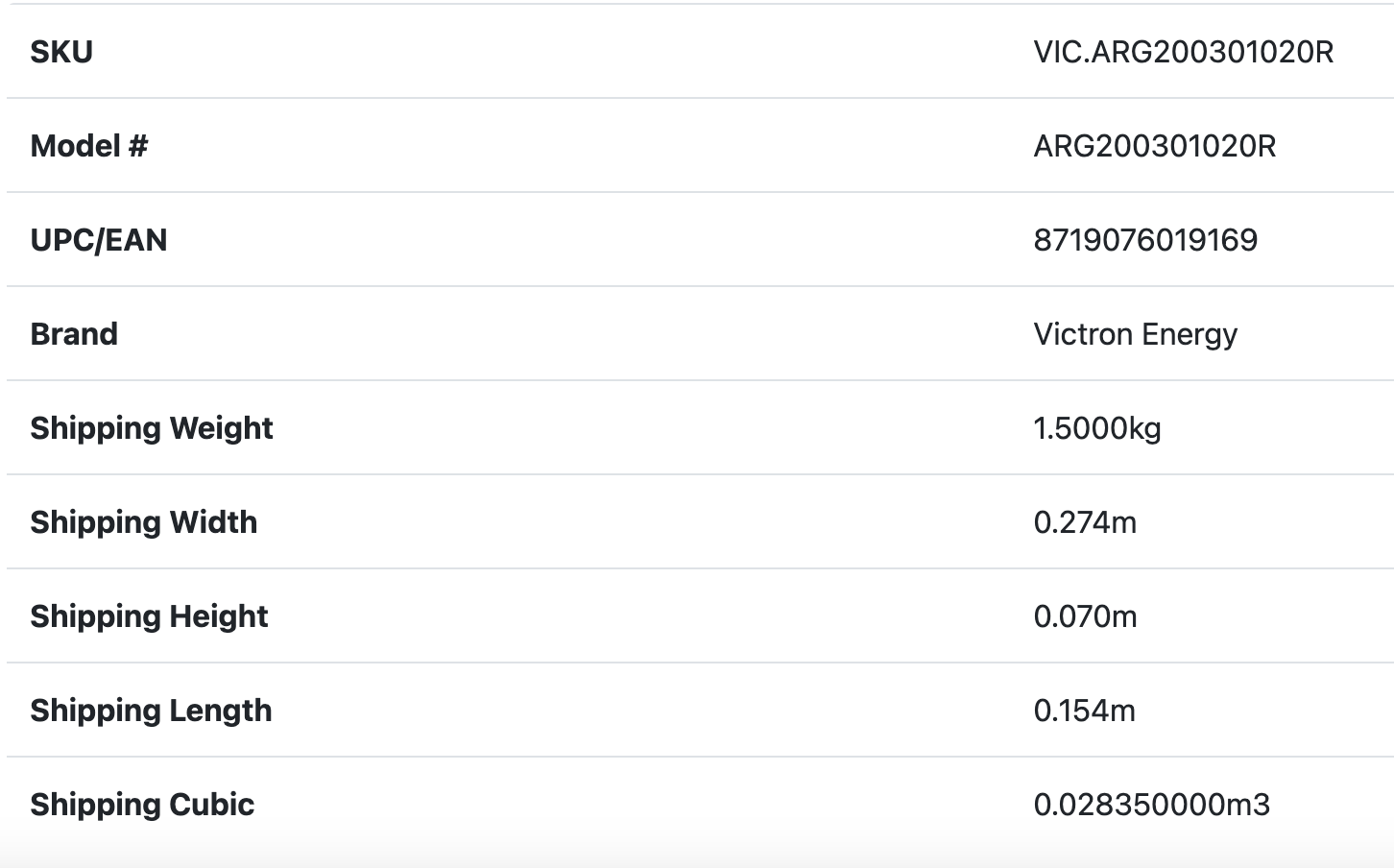Click the Brand label

[x=74, y=334]
